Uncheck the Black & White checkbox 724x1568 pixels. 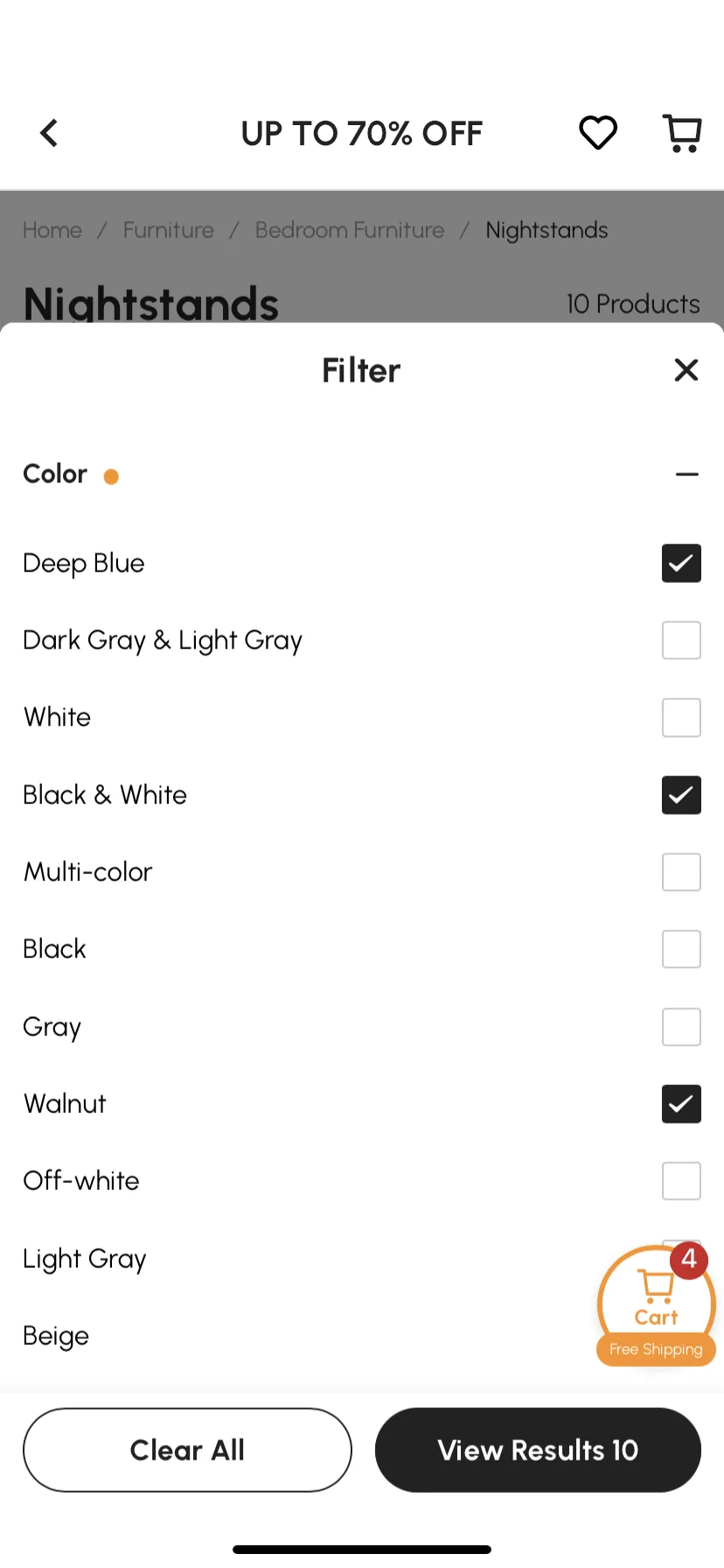[x=681, y=795]
